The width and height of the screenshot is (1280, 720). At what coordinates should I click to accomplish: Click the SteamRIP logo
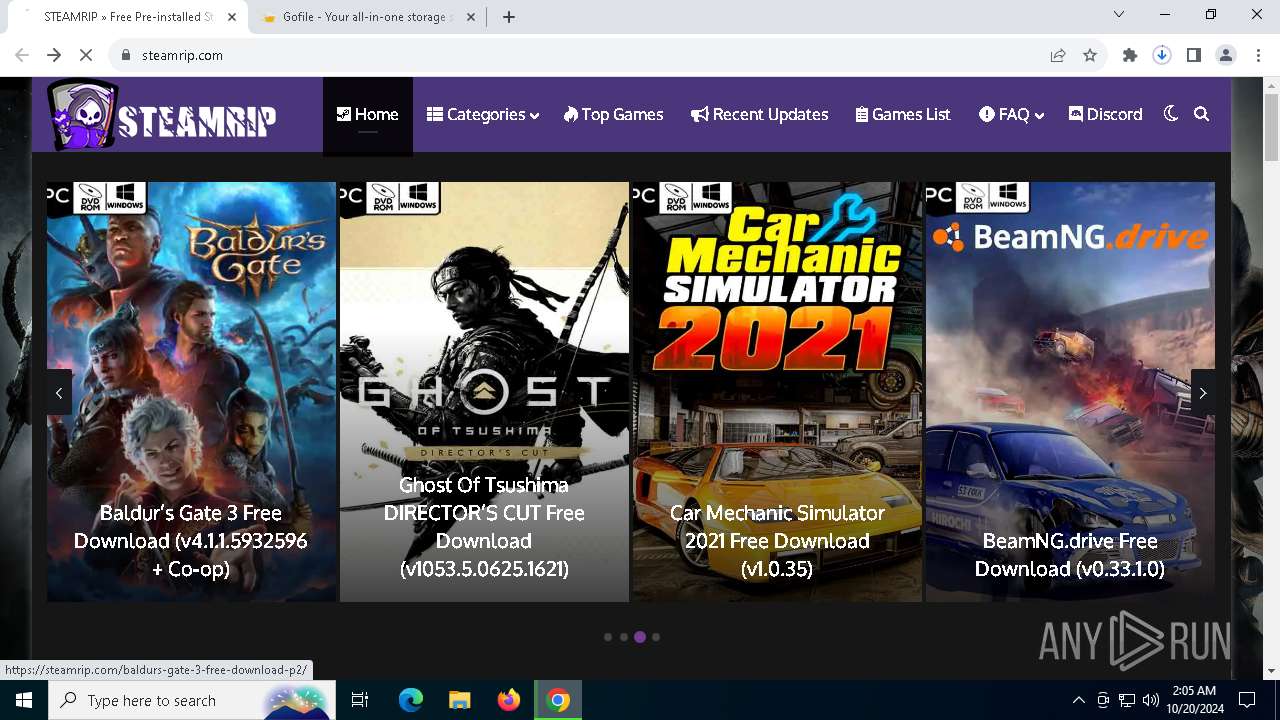click(162, 115)
